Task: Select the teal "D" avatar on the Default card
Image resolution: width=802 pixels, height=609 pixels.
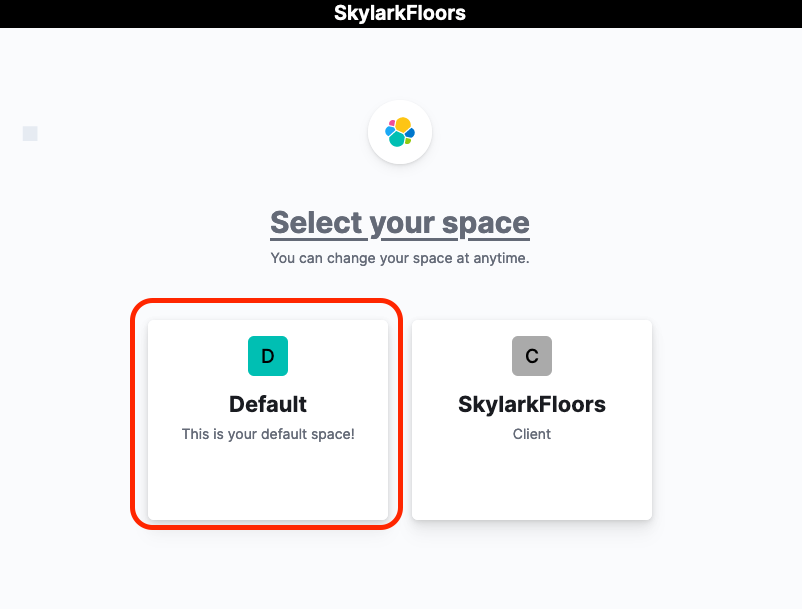Action: (x=267, y=356)
